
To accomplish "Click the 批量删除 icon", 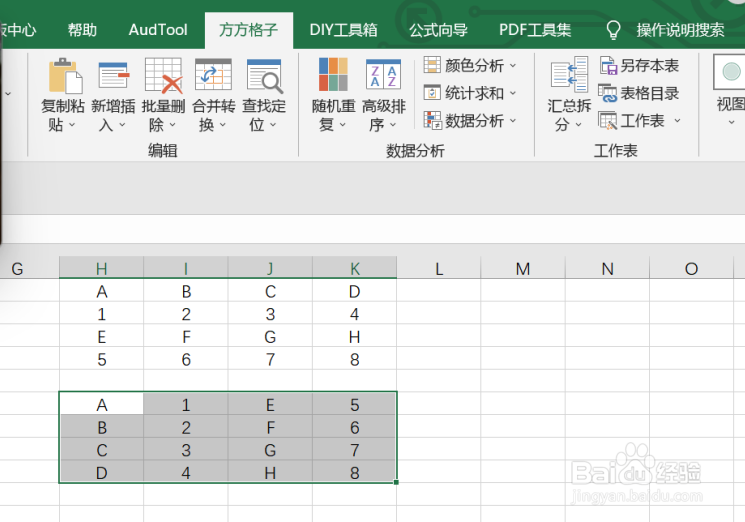I will tap(163, 75).
